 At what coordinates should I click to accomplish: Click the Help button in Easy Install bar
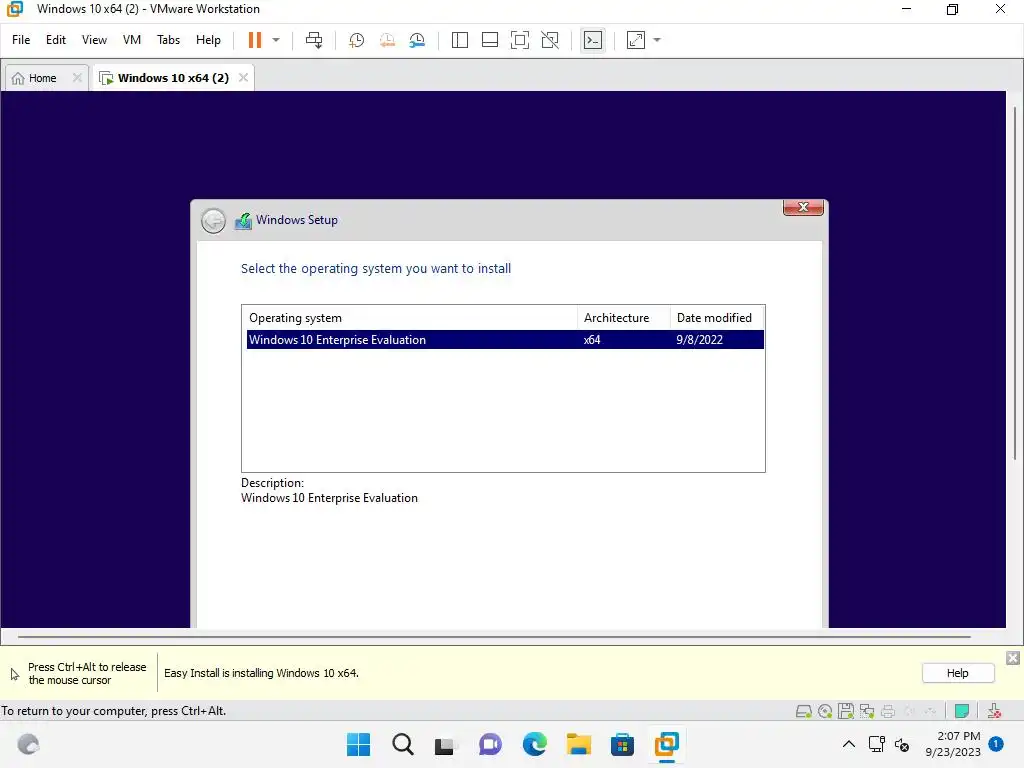click(957, 673)
